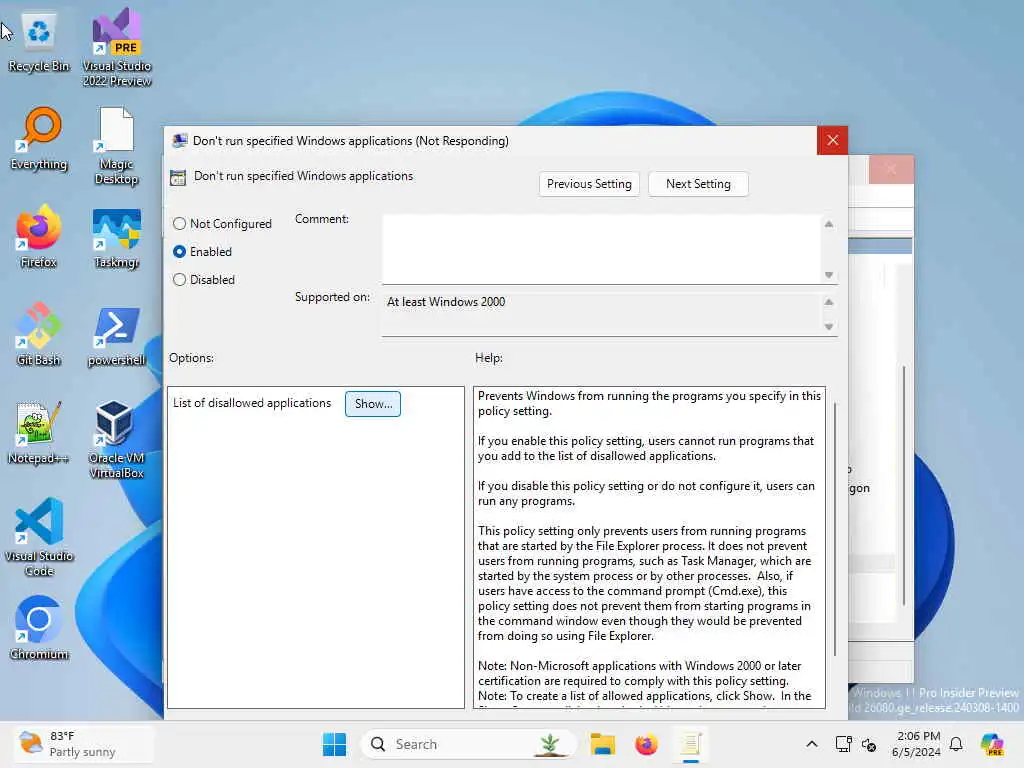The image size is (1024, 768).
Task: Click the 'Comment:' label
Action: pos(322,219)
